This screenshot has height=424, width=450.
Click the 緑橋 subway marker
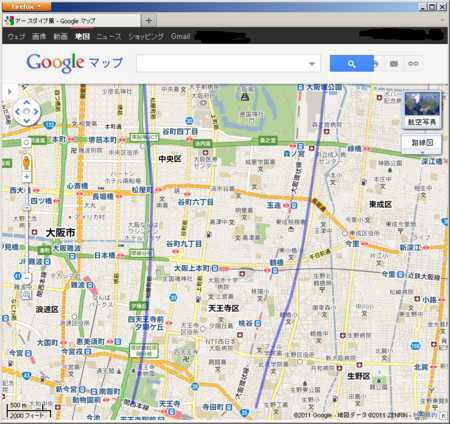[x=366, y=149]
